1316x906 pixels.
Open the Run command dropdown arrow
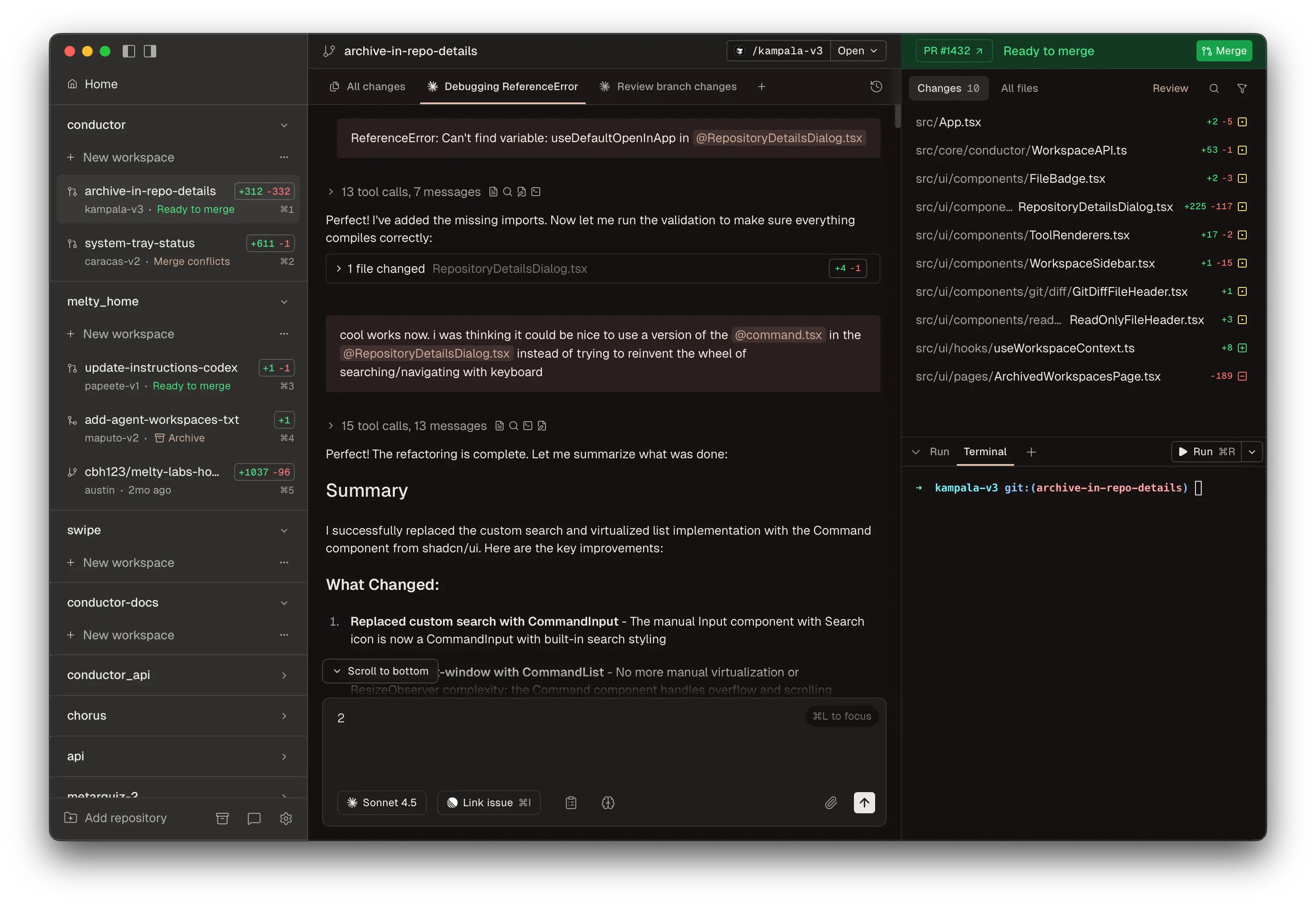(x=1252, y=452)
